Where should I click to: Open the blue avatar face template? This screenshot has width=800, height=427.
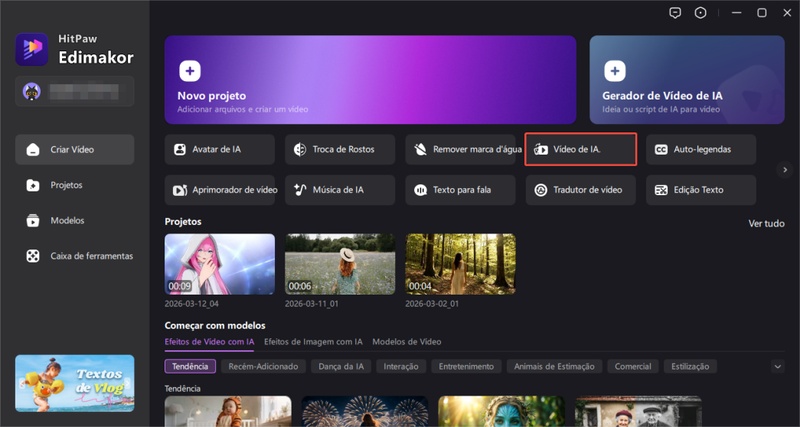tap(502, 412)
